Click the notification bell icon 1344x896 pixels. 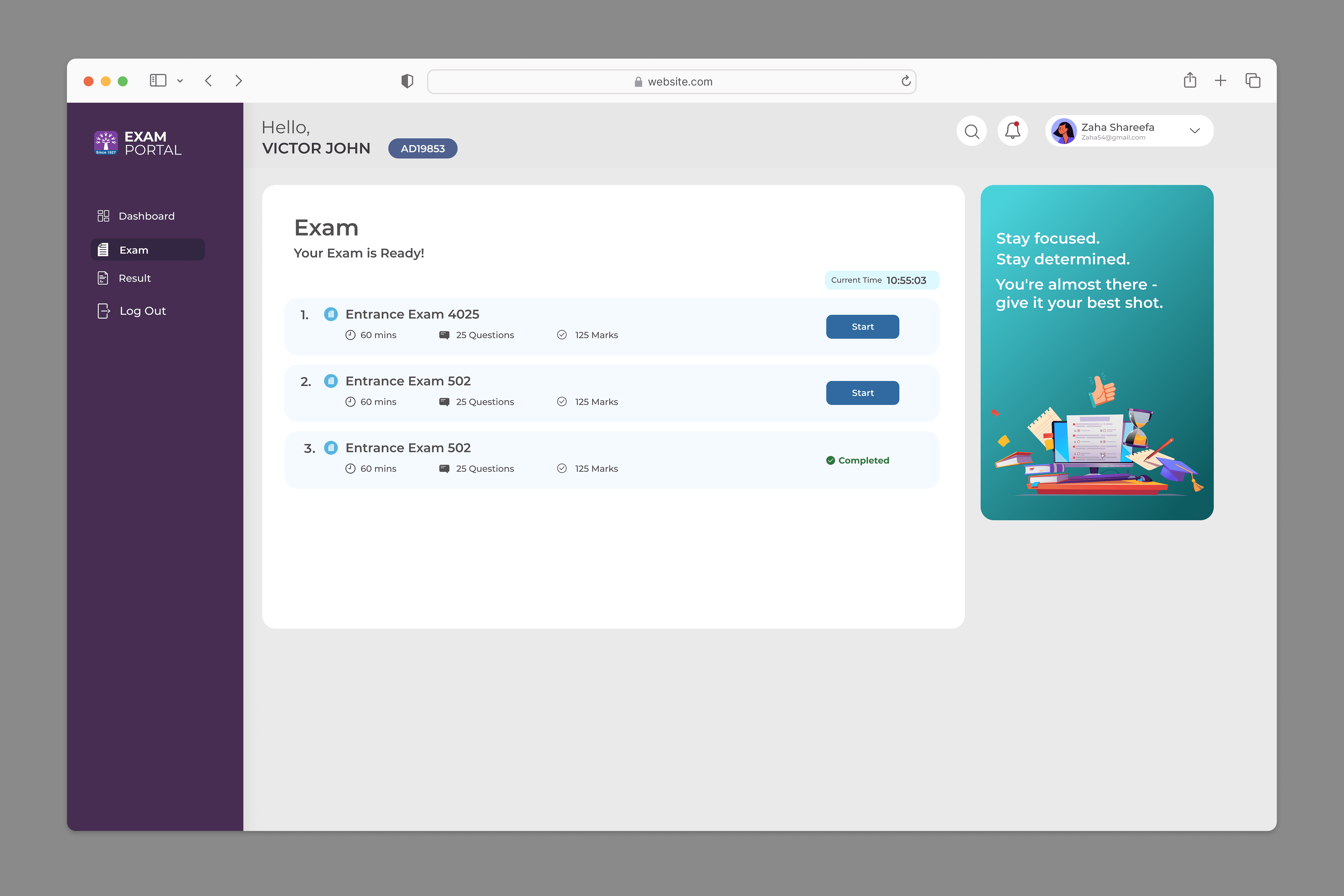(x=1013, y=131)
